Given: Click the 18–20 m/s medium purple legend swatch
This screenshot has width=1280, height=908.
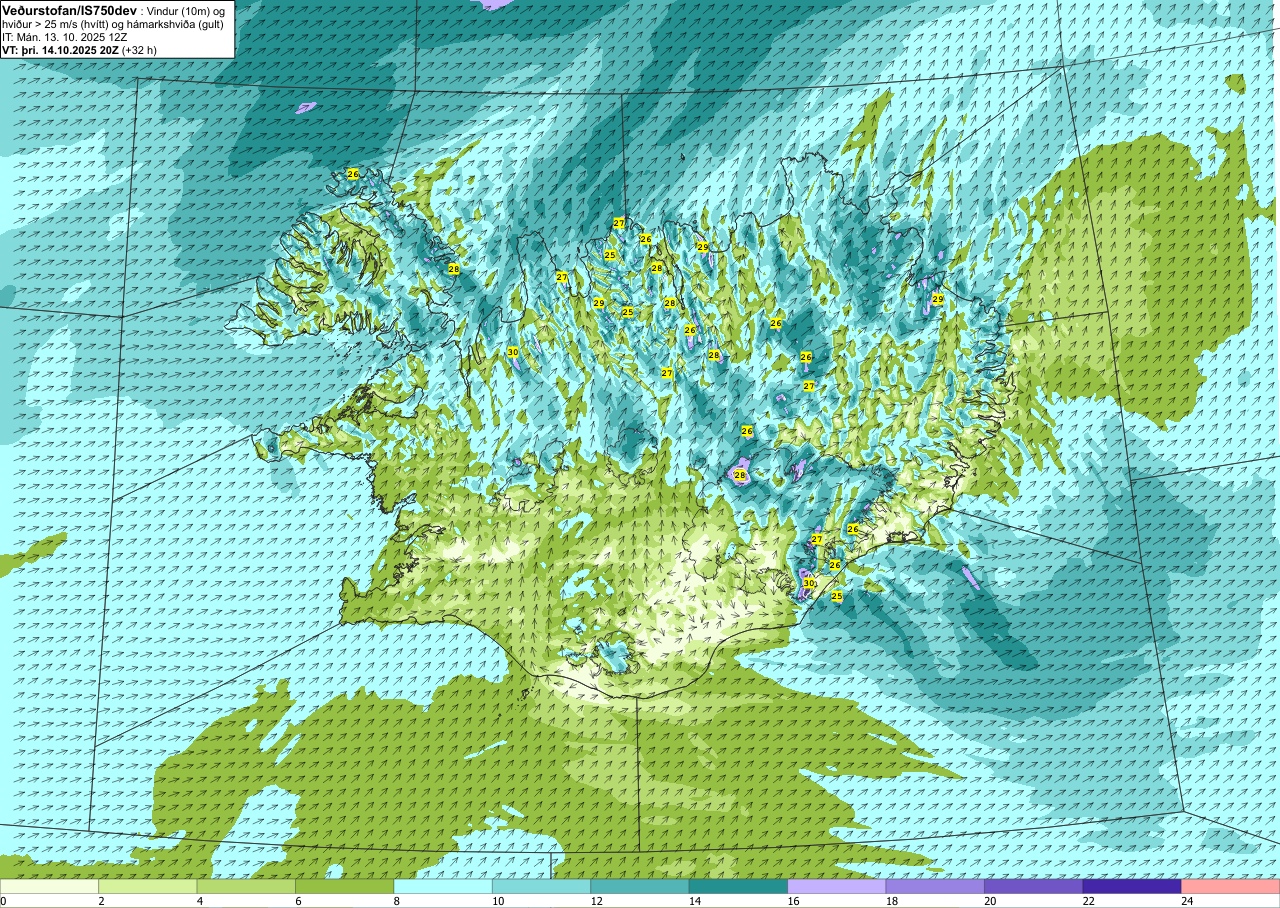Looking at the screenshot, I should (935, 886).
